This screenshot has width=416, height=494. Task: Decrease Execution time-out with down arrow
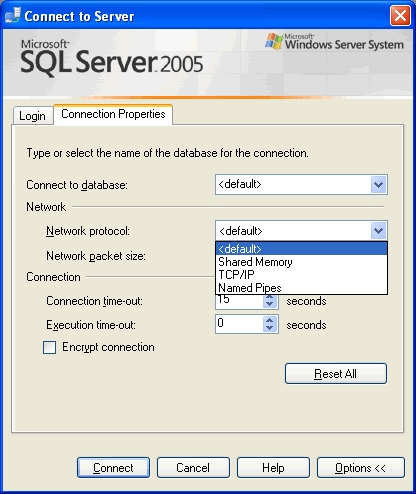[x=269, y=328]
